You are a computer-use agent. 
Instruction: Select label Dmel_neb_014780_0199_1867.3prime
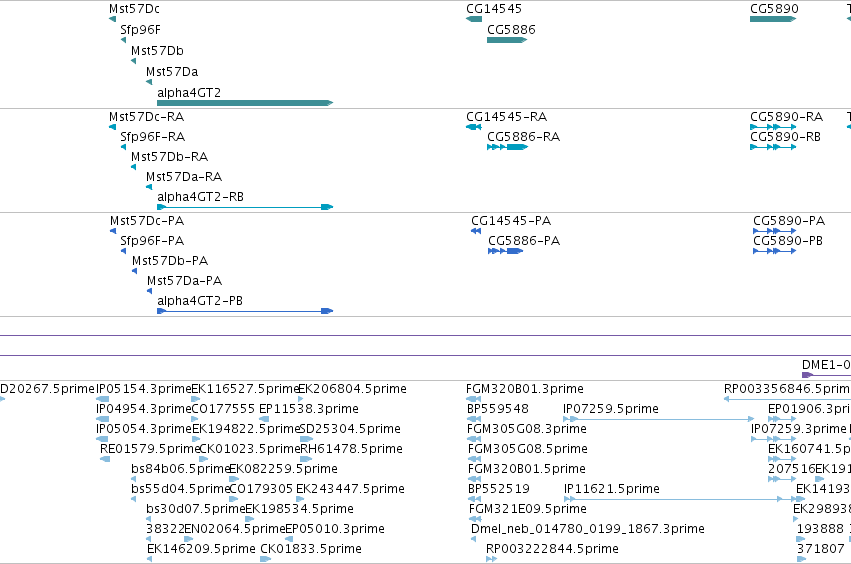coord(588,530)
